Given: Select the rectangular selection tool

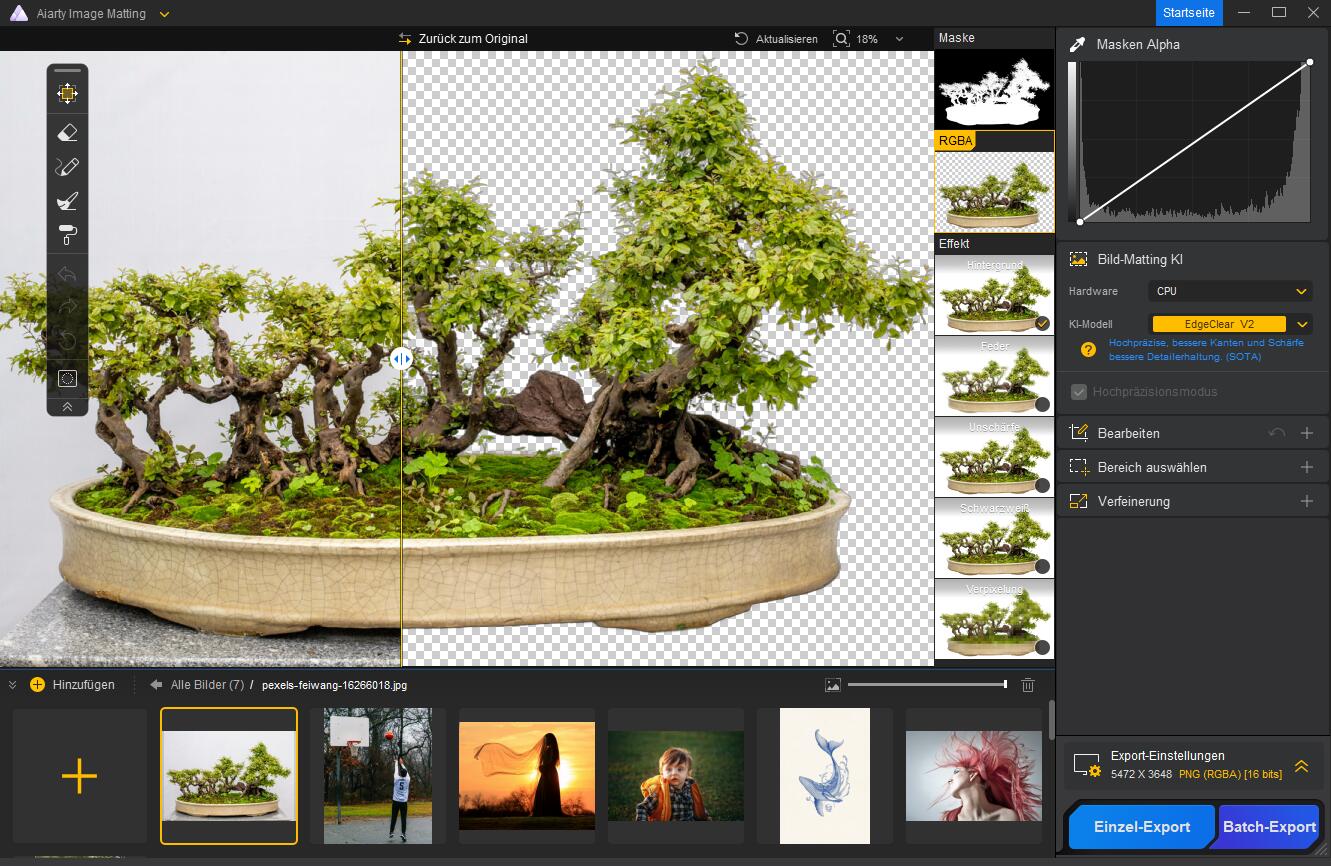Looking at the screenshot, I should (x=67, y=378).
